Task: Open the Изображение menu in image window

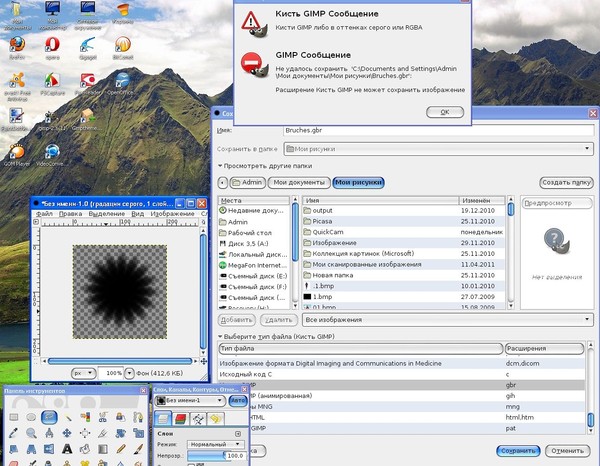Action: 172,213
